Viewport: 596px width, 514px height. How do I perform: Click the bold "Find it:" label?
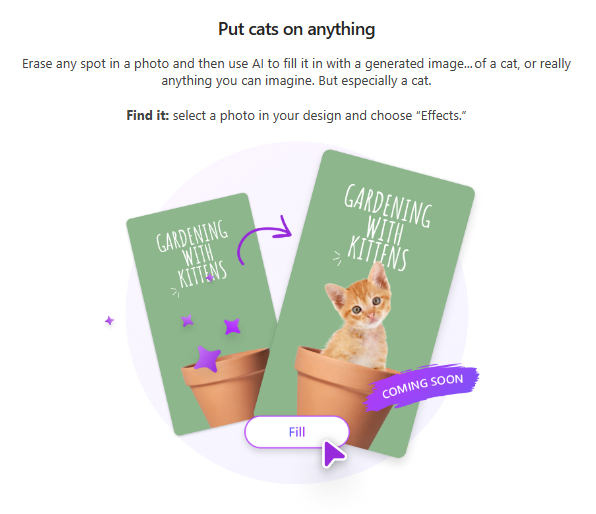tap(147, 115)
